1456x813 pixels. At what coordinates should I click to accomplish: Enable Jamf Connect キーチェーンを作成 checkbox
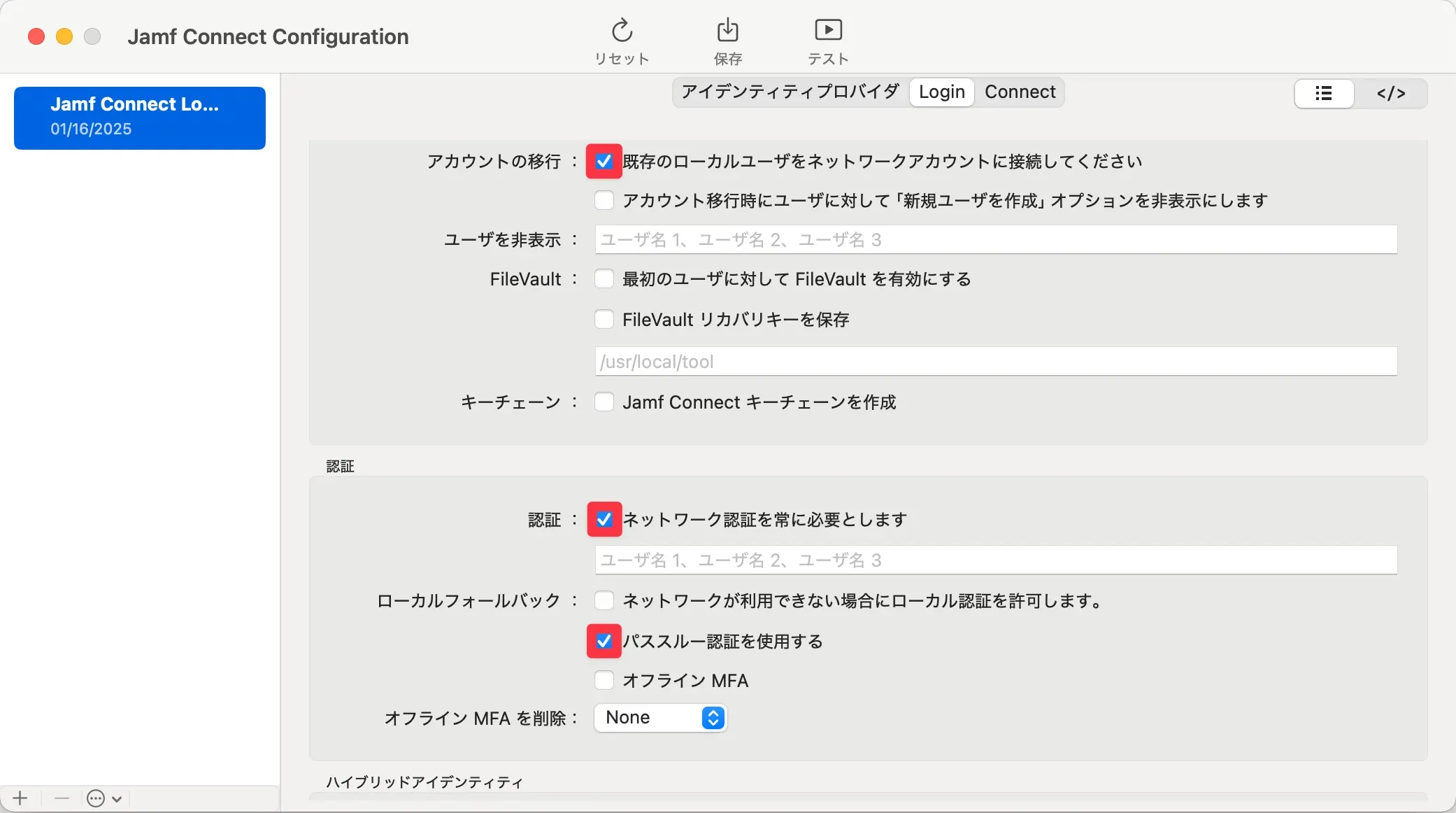(604, 402)
